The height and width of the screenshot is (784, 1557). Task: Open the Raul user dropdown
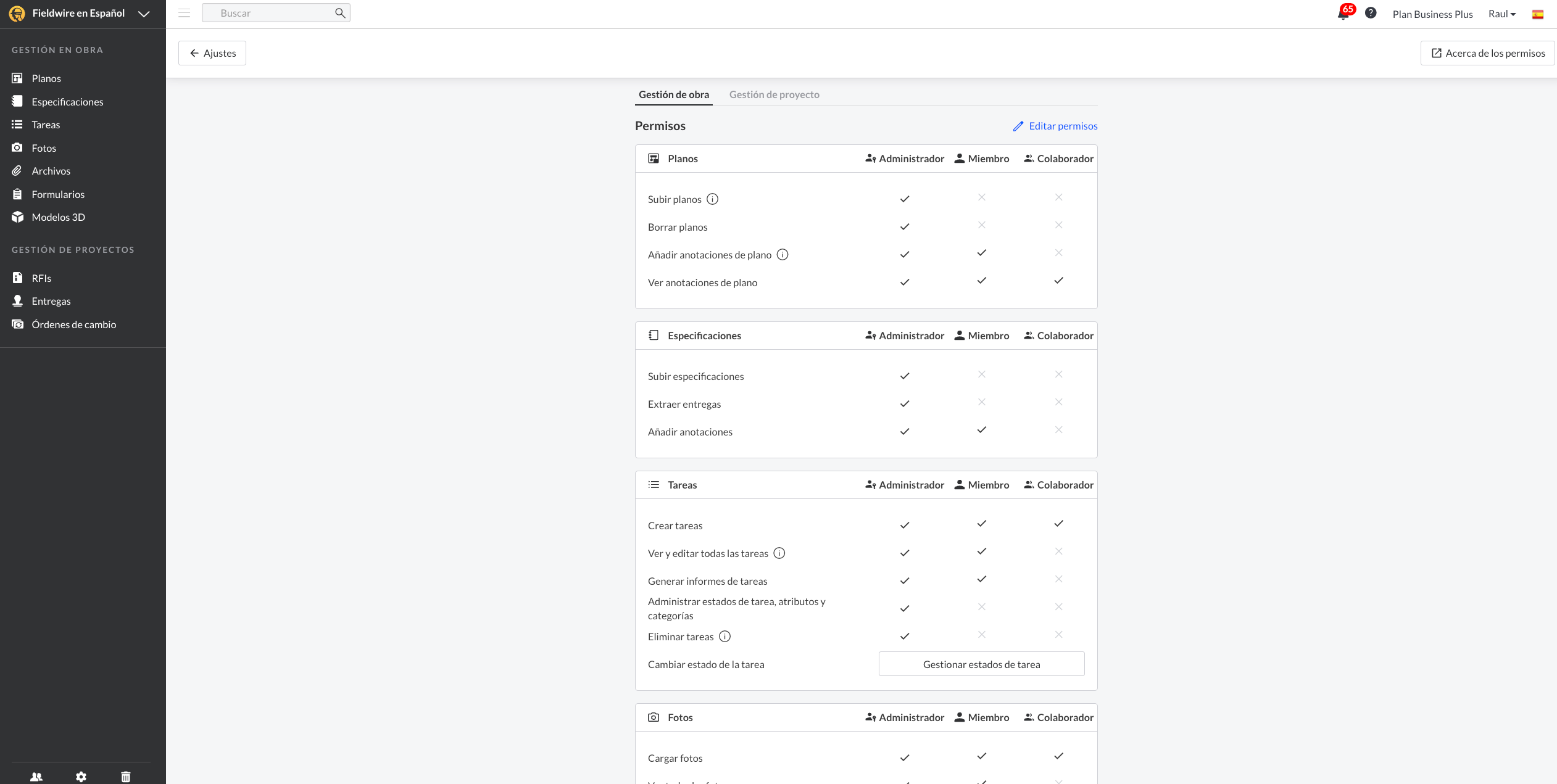pyautogui.click(x=1501, y=14)
